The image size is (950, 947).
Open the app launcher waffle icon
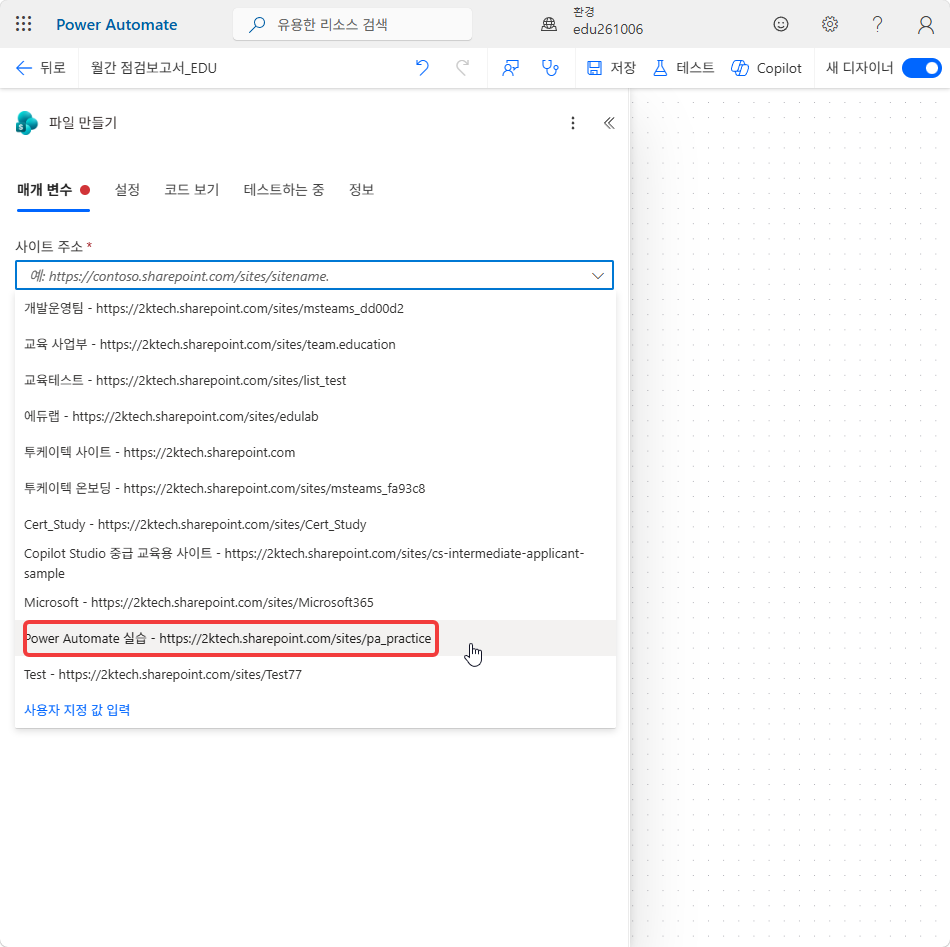pos(24,24)
